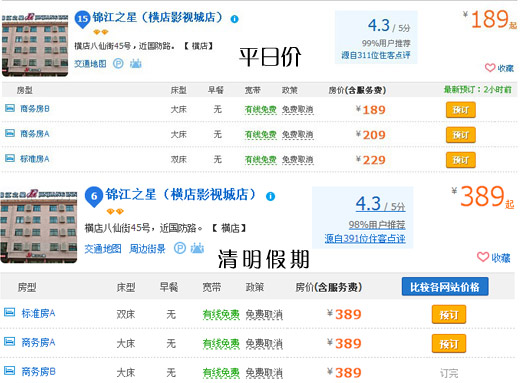This screenshot has width=520, height=383.
Task: Click large ¥189起 price at top
Action: (x=490, y=19)
